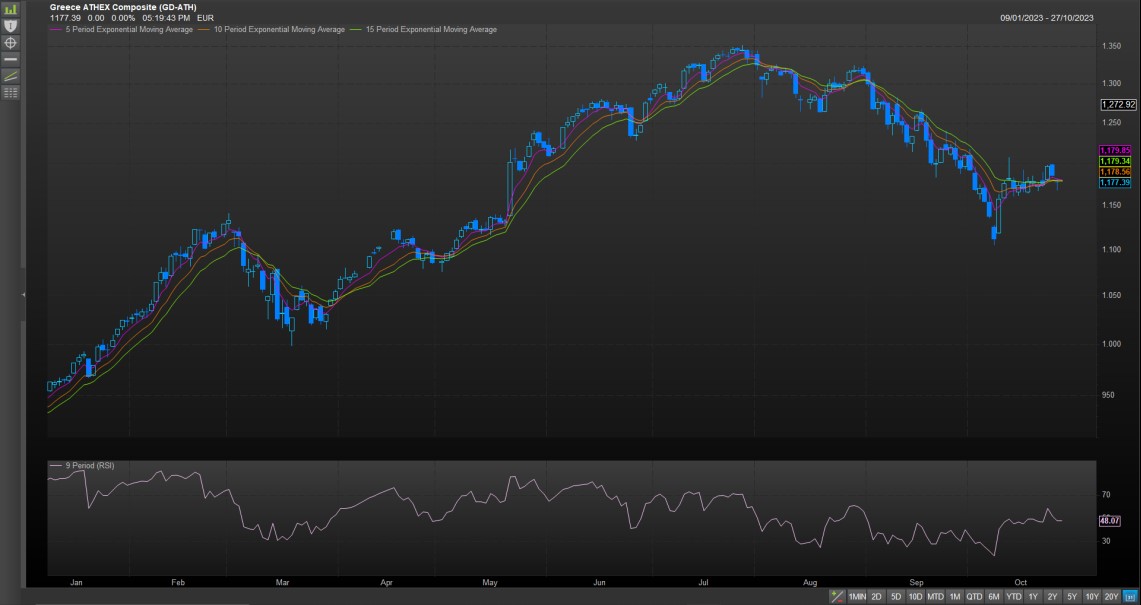Switch to the YTD time range

(1014, 597)
